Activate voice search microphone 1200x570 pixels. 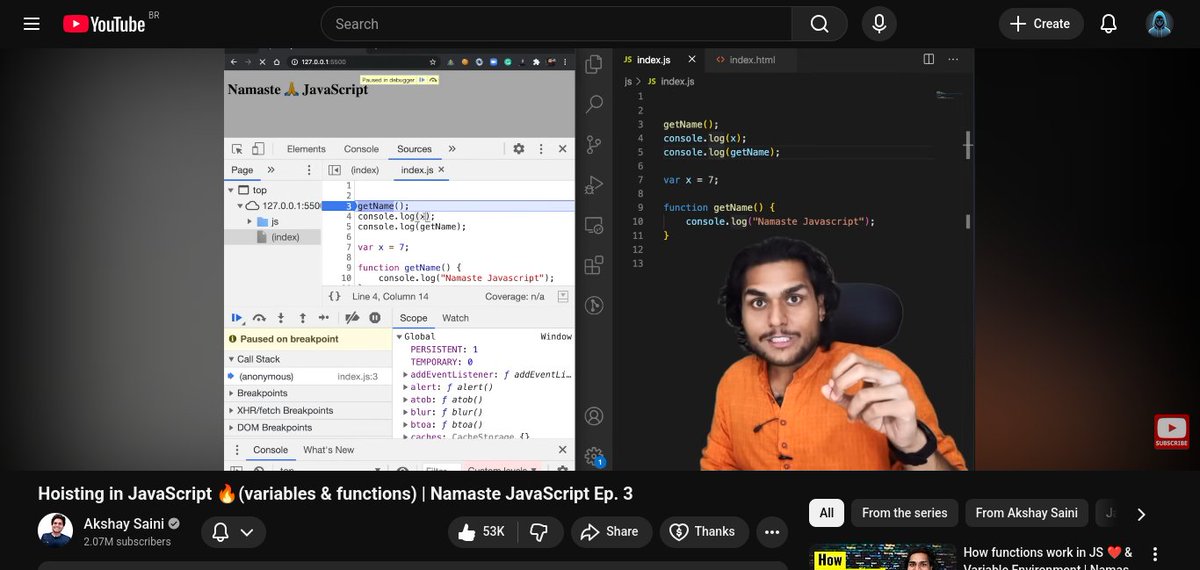pyautogui.click(x=880, y=24)
